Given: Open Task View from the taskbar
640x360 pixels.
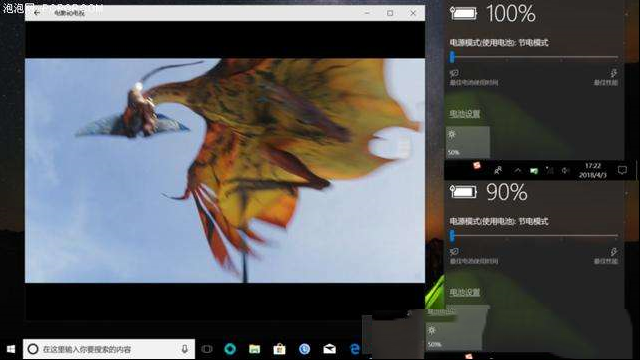Looking at the screenshot, I should pos(207,349).
